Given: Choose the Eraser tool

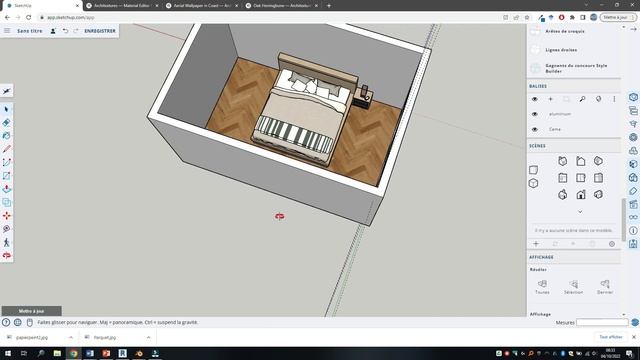Looking at the screenshot, I should click(6, 122).
